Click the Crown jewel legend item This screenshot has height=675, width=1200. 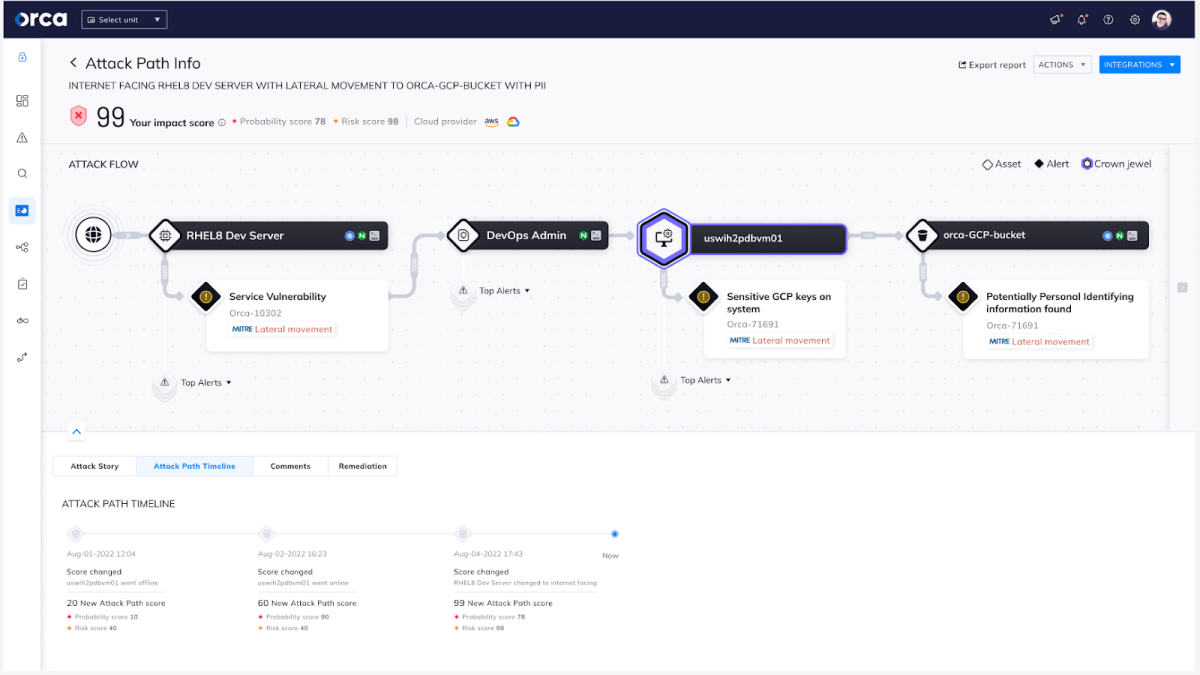[x=1116, y=164]
